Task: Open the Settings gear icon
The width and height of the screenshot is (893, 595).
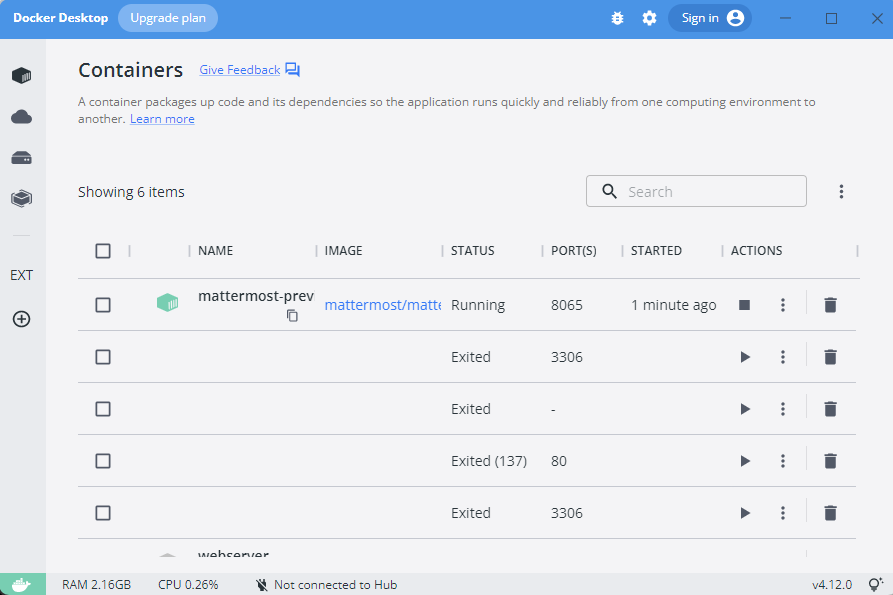Action: [x=649, y=18]
